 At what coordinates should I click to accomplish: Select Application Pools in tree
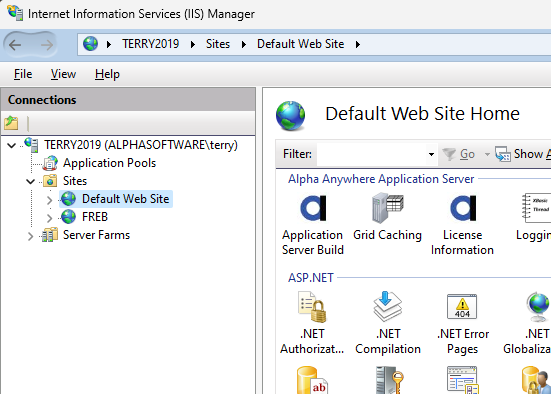[x=109, y=163]
